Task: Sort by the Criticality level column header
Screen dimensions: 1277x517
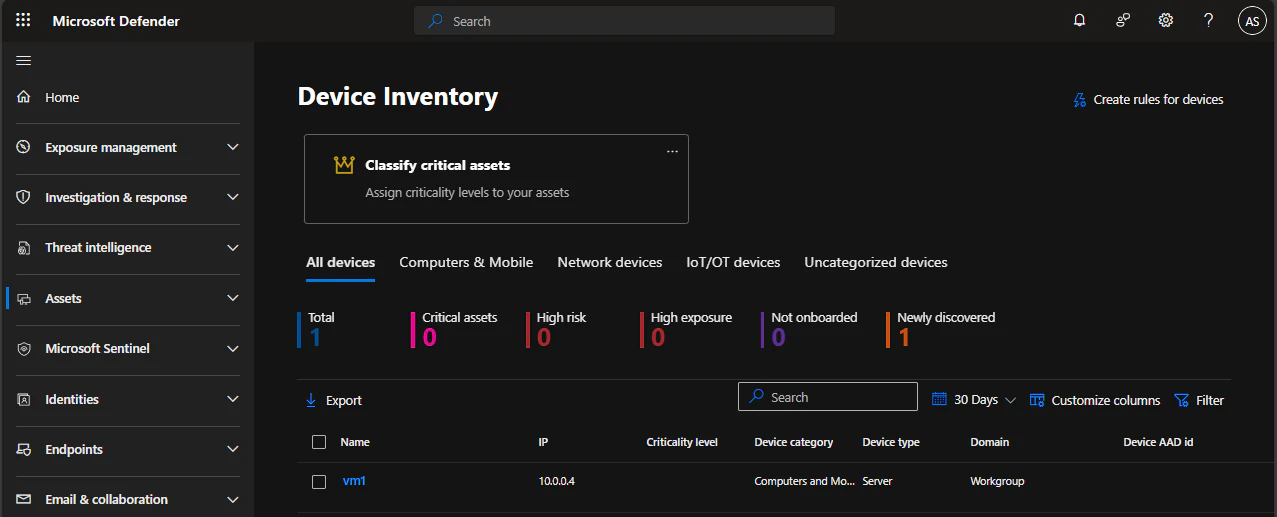Action: pos(682,442)
